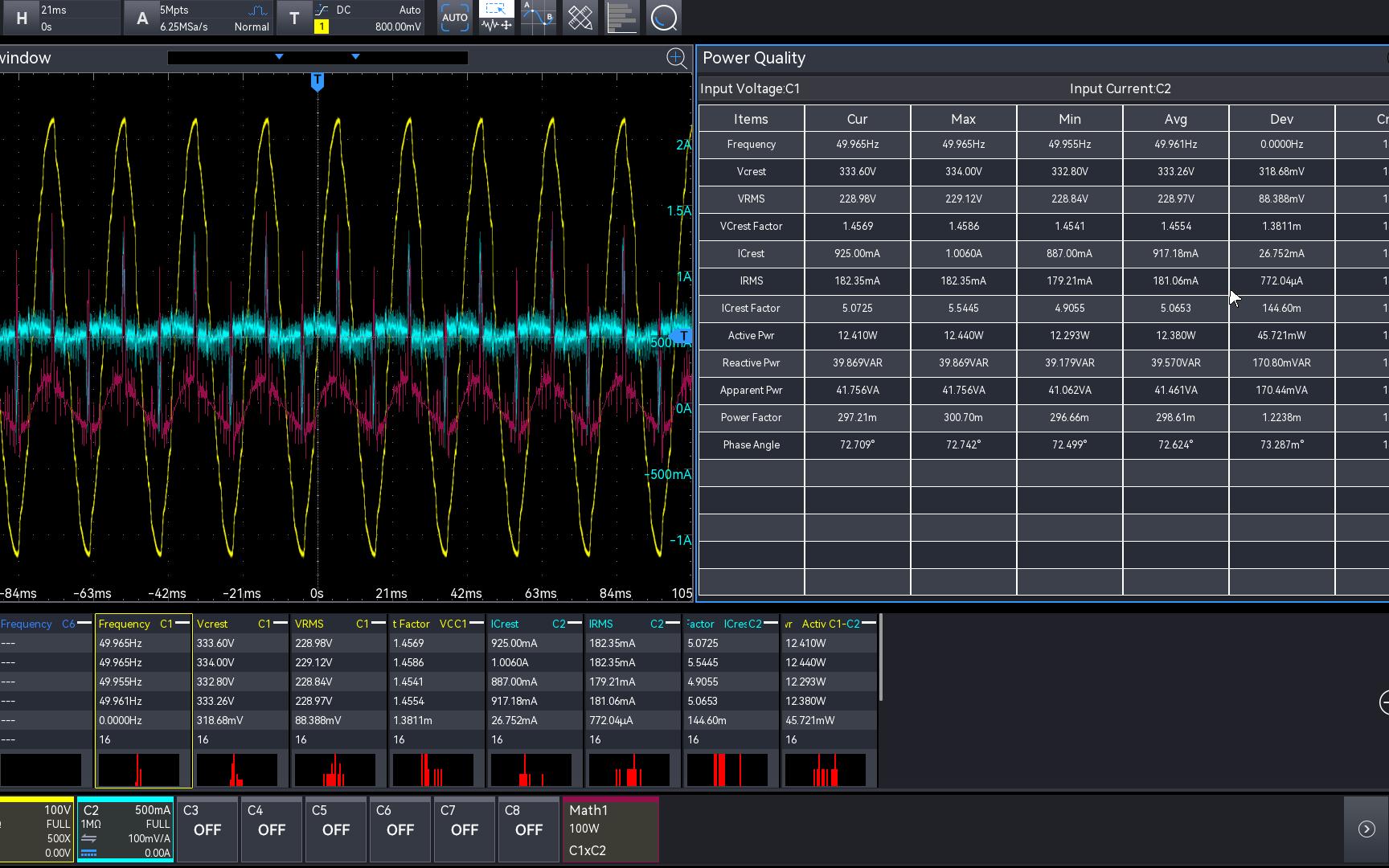Open the A-B cursors tool
The width and height of the screenshot is (1389, 868).
(x=539, y=18)
